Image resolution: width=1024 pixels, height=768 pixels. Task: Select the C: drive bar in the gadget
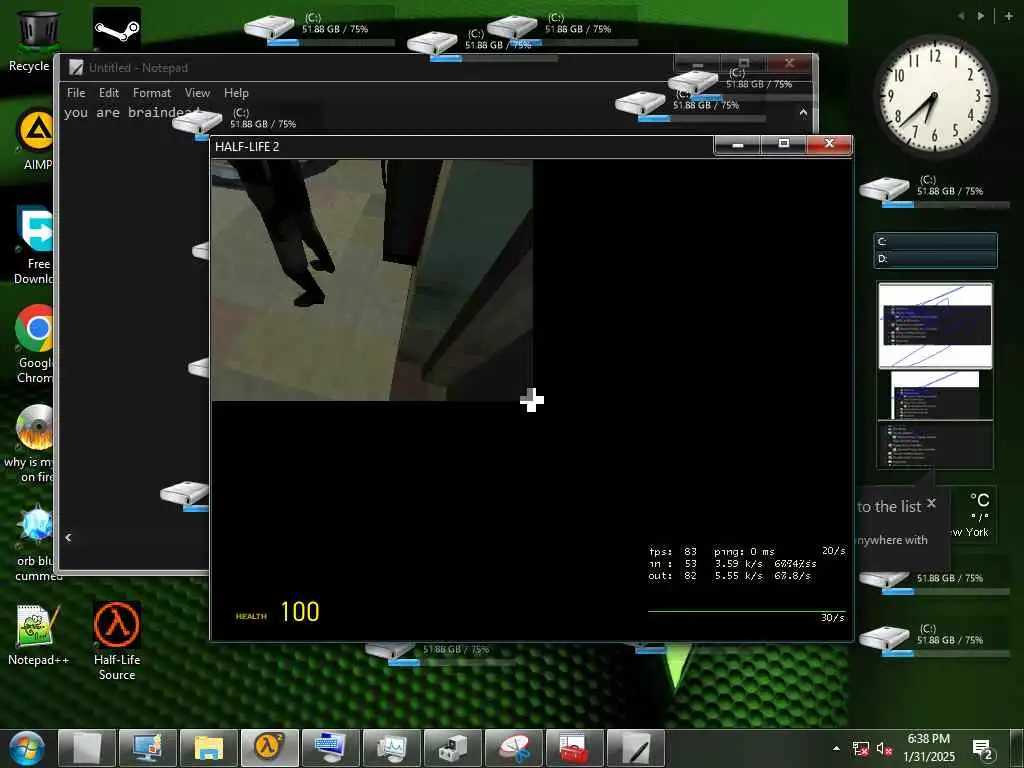click(936, 242)
